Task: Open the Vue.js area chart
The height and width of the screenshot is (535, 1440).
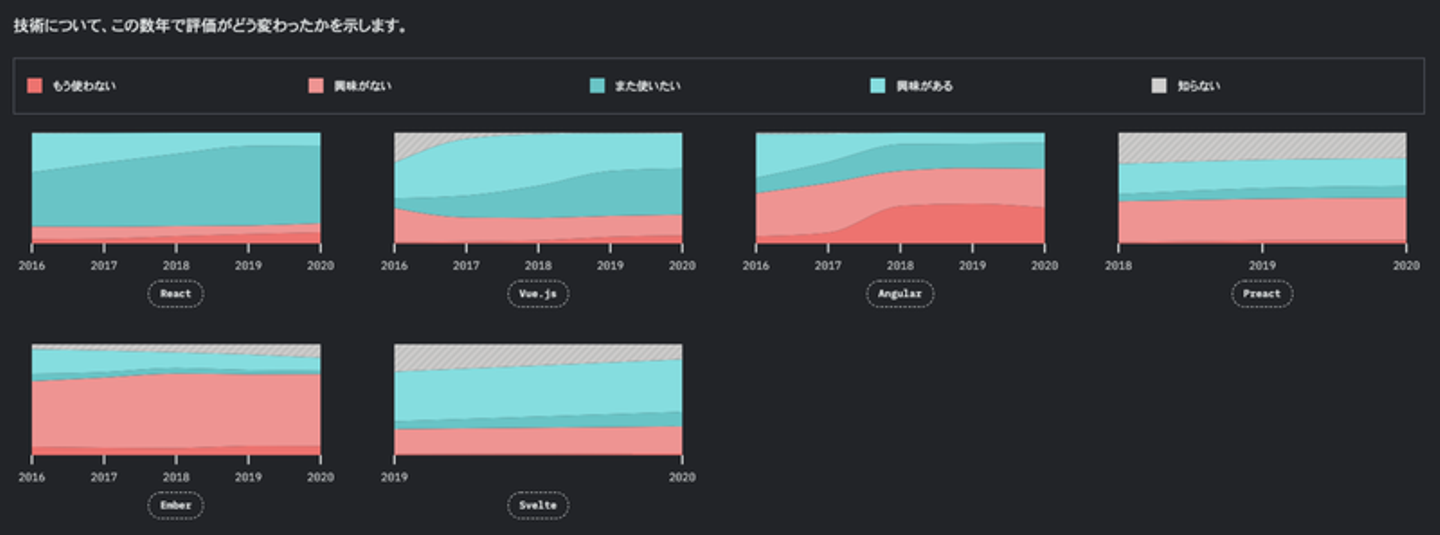Action: point(538,188)
